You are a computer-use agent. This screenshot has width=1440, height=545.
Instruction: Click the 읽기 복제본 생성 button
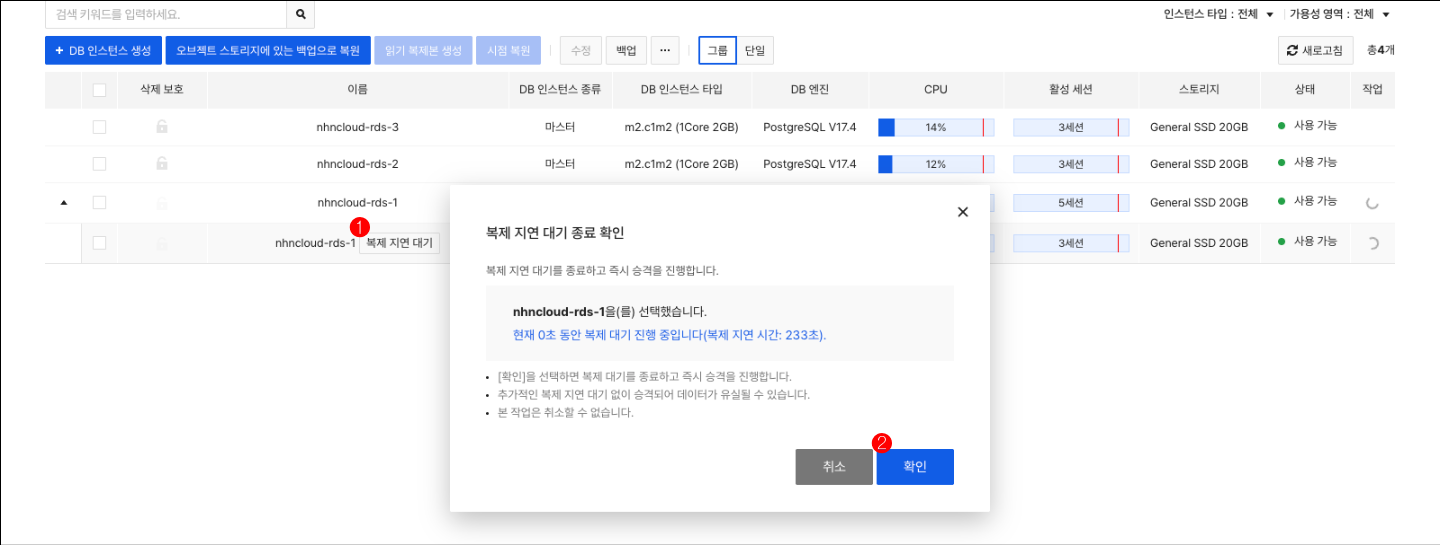pos(423,50)
